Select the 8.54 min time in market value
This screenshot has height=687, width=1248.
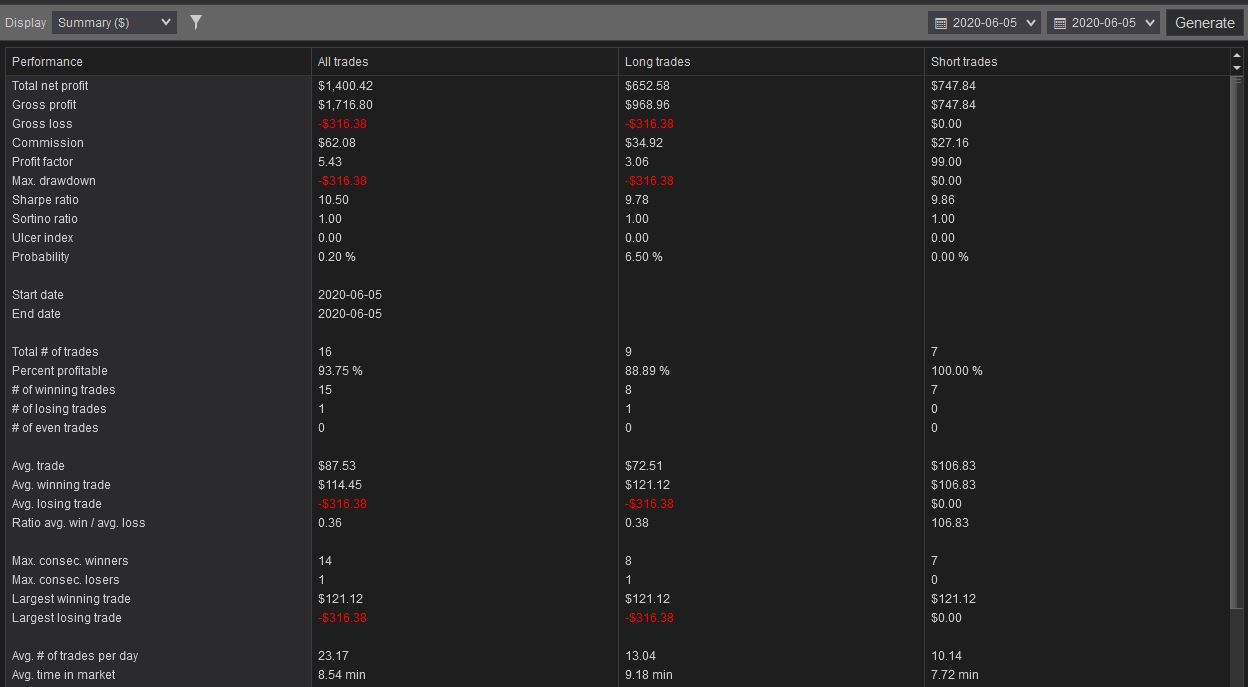click(342, 675)
